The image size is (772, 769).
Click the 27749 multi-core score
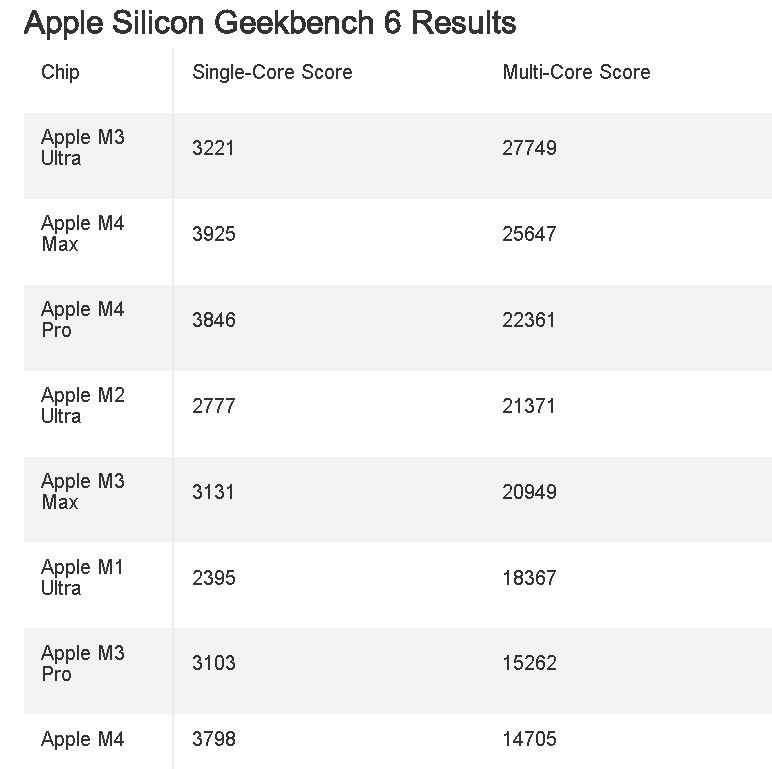(x=529, y=148)
